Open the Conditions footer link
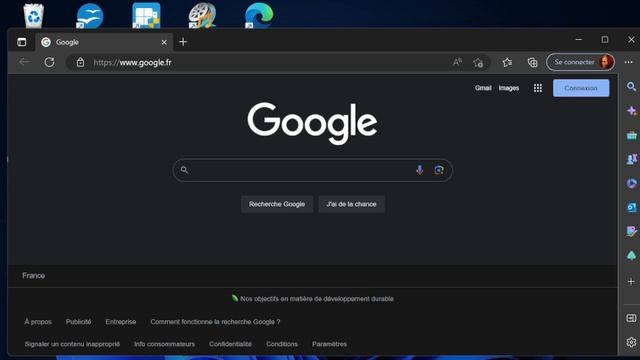The height and width of the screenshot is (360, 640). [x=282, y=344]
